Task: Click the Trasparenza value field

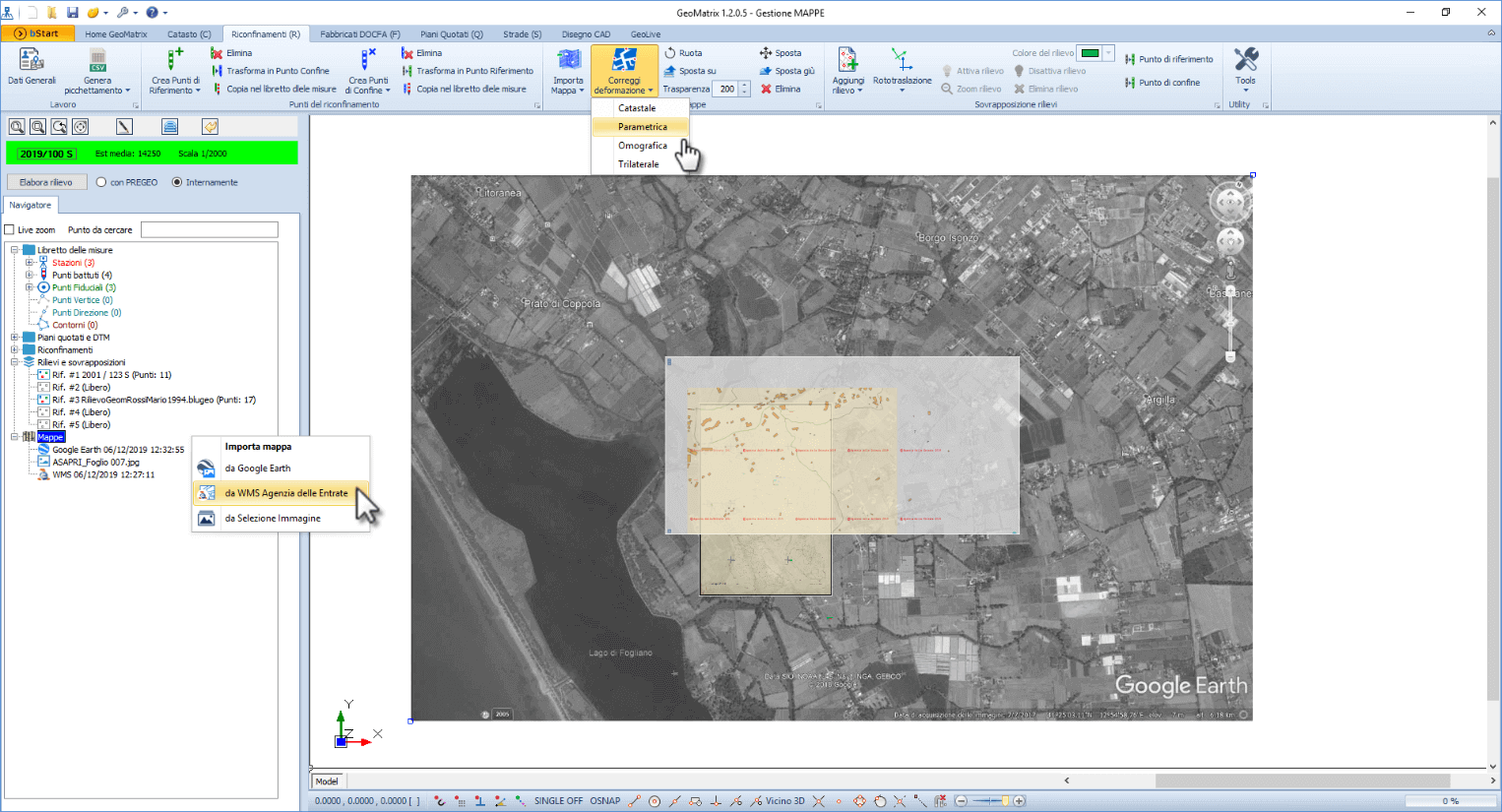Action: [x=726, y=89]
